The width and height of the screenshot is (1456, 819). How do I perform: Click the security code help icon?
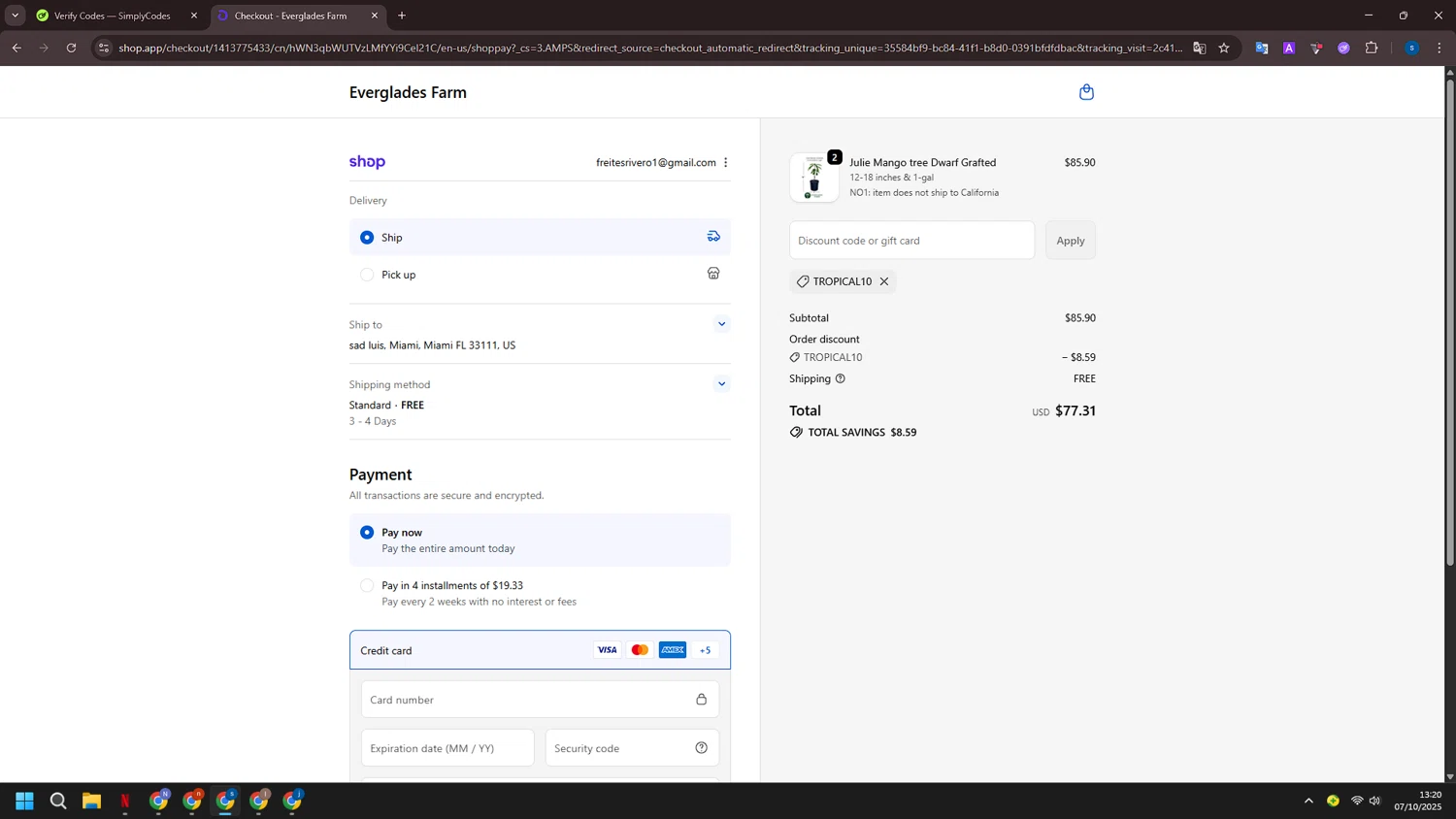pyautogui.click(x=701, y=748)
